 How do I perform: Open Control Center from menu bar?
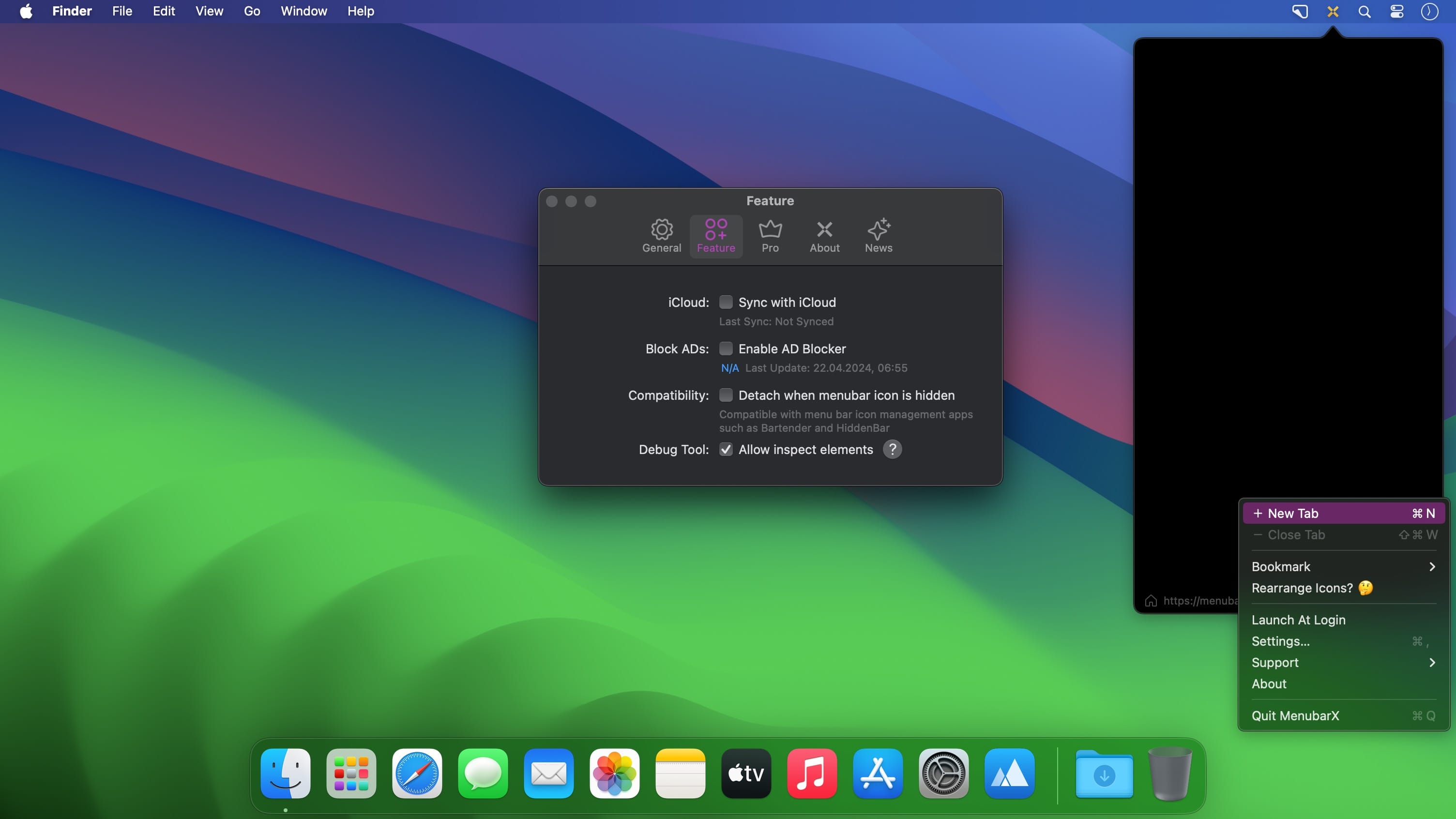click(1396, 11)
